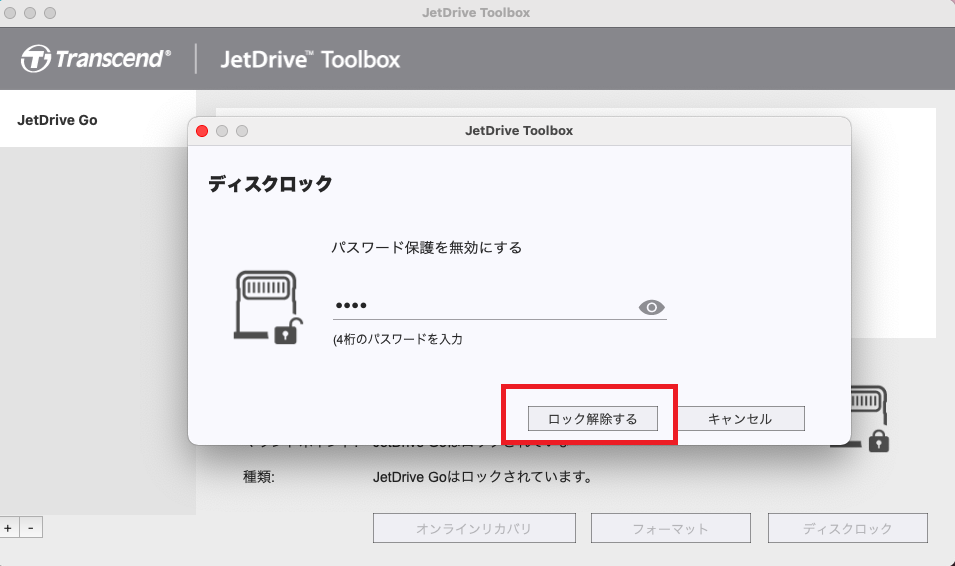This screenshot has width=955, height=566.
Task: Click the Transcend logo in header
Action: tap(96, 59)
